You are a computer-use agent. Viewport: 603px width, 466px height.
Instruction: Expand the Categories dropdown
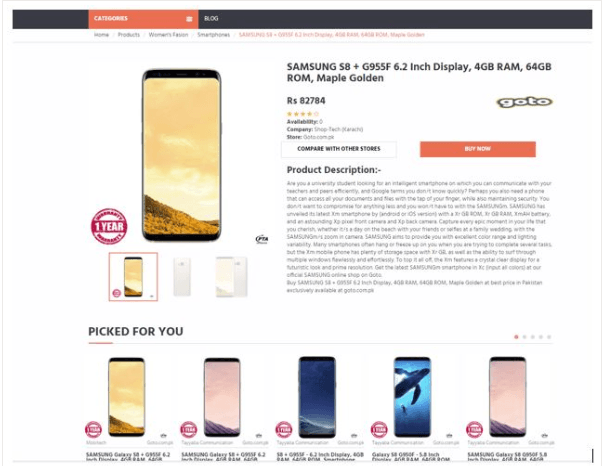click(x=143, y=19)
